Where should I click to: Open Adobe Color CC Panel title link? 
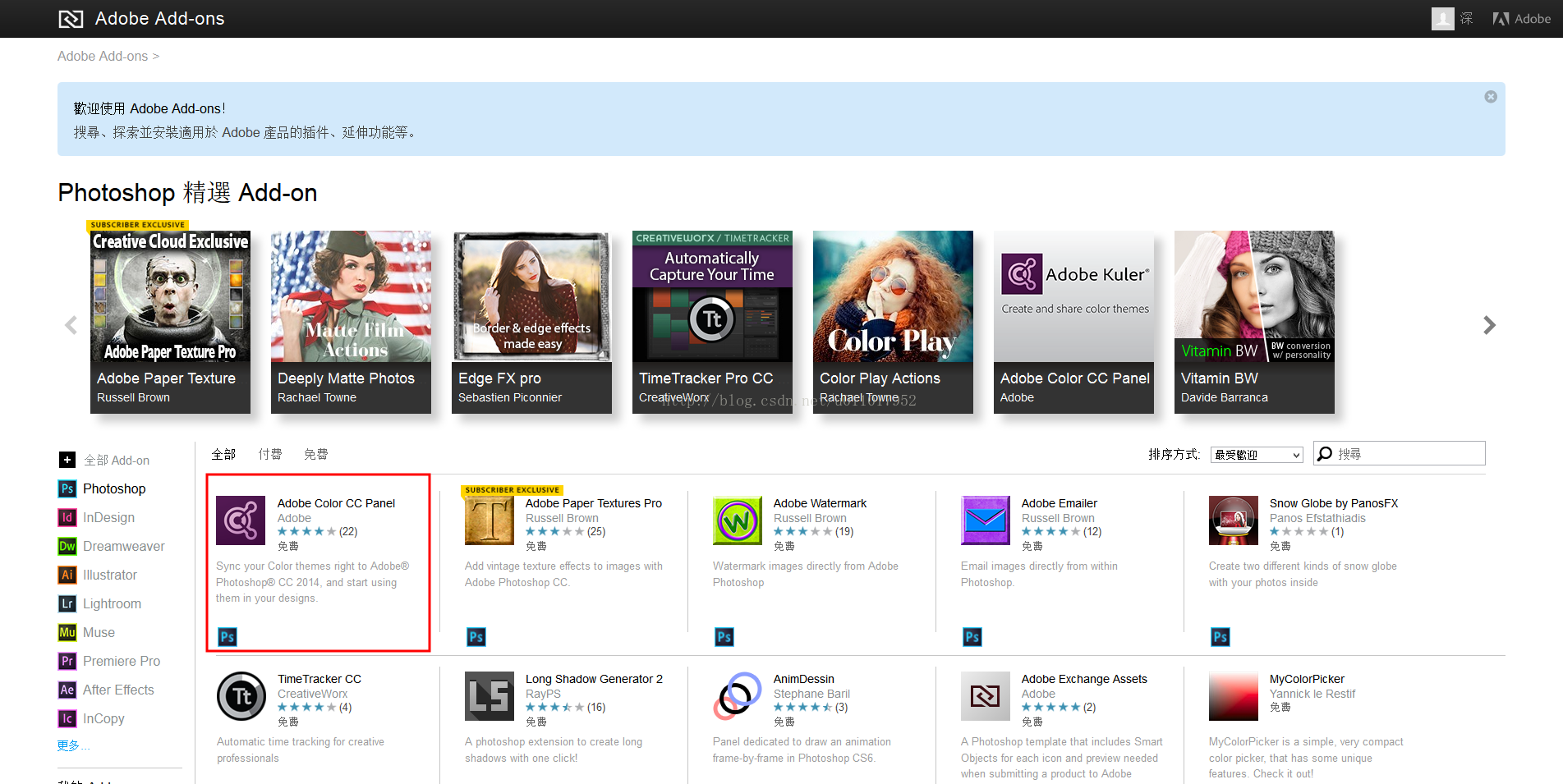pyautogui.click(x=336, y=503)
